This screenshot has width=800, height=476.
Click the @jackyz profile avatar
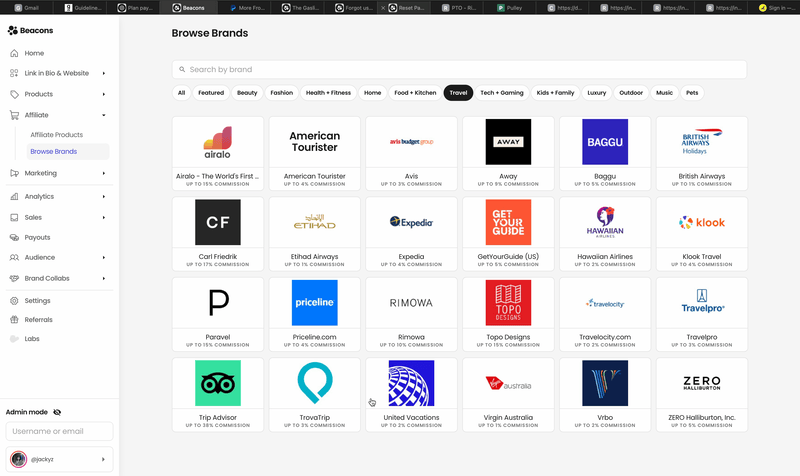coord(19,459)
